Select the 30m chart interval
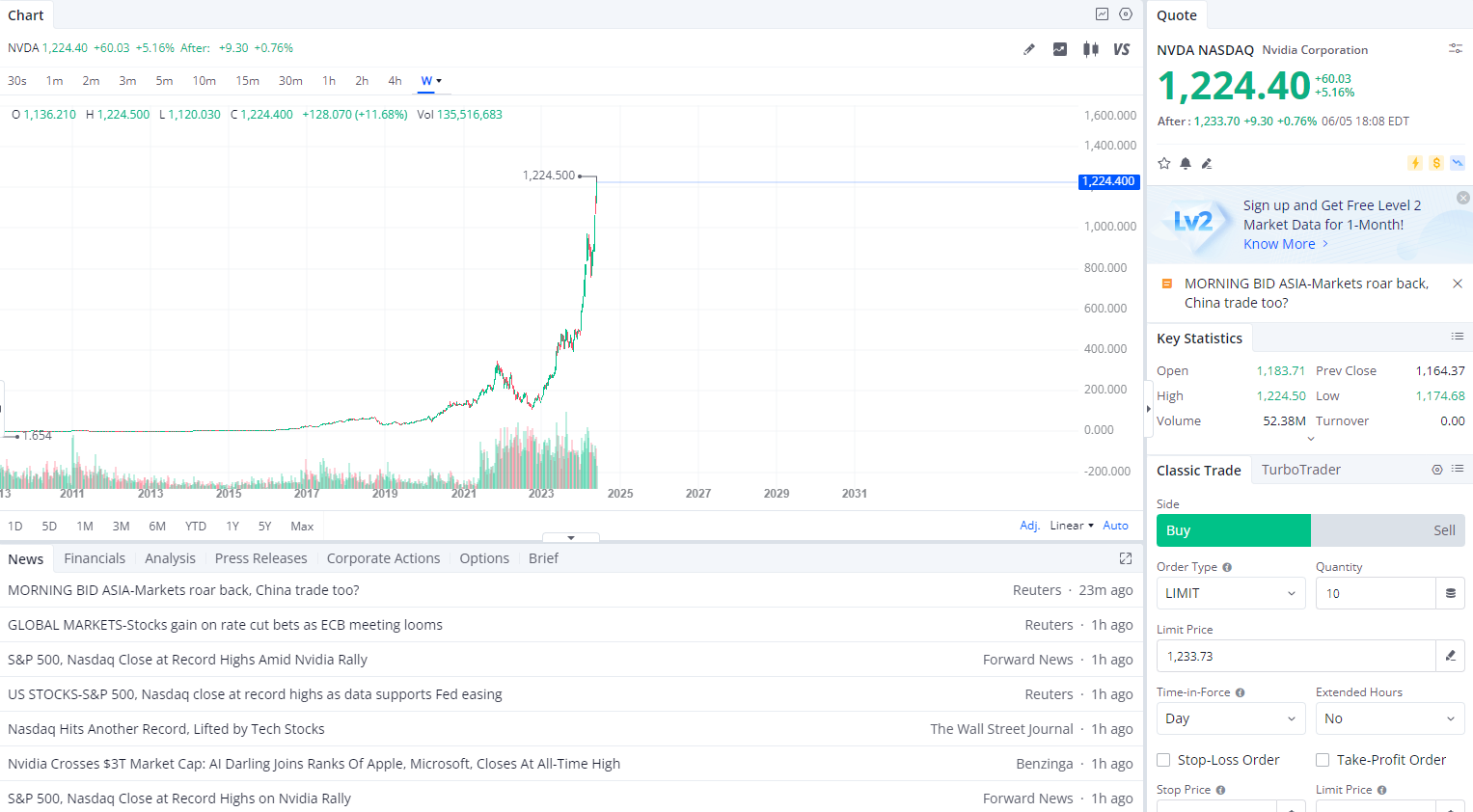Viewport: 1473px width, 812px height. coord(290,81)
